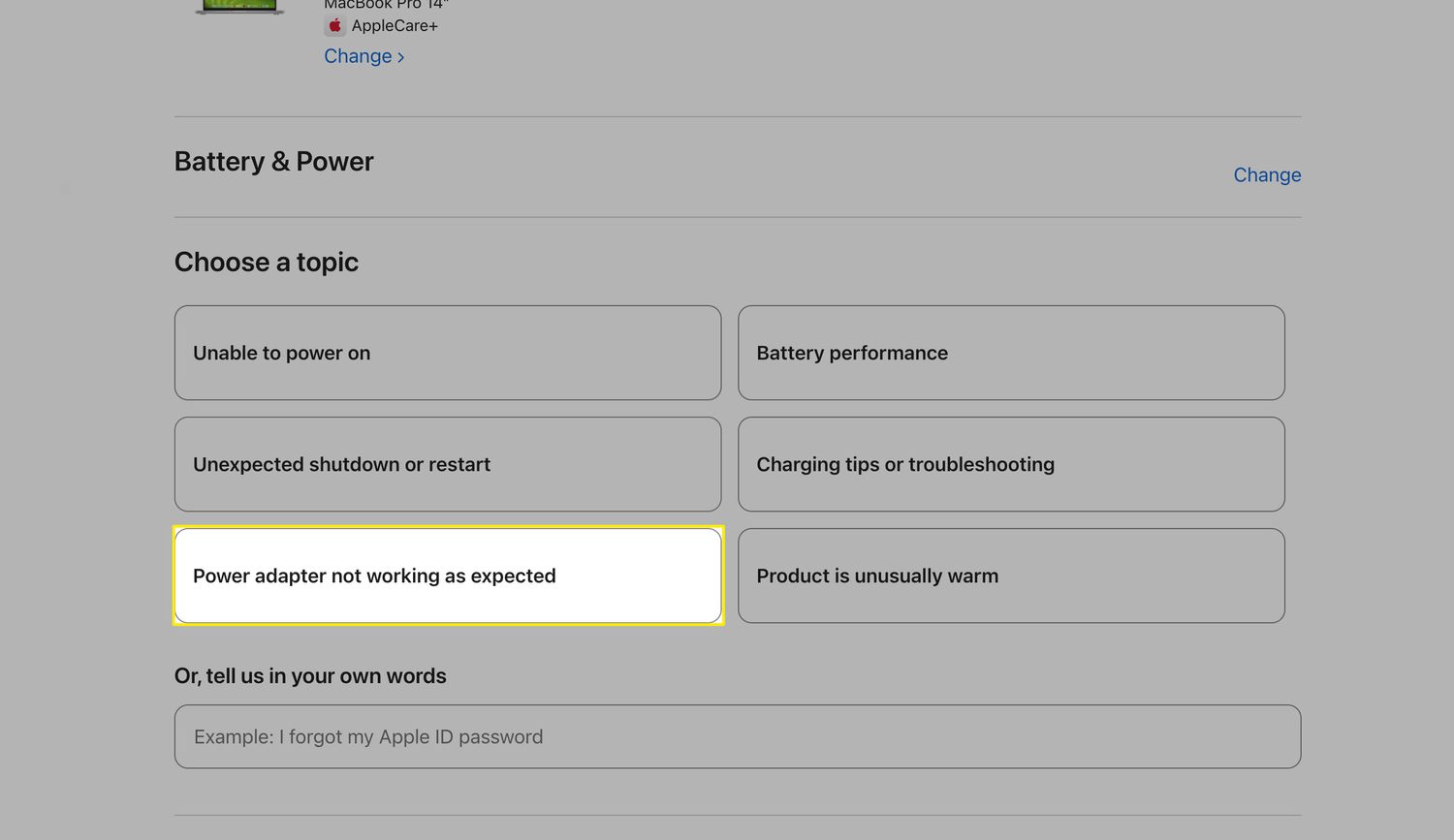
Task: Click the "Or, tell us in your own words" label
Action: [x=310, y=676]
